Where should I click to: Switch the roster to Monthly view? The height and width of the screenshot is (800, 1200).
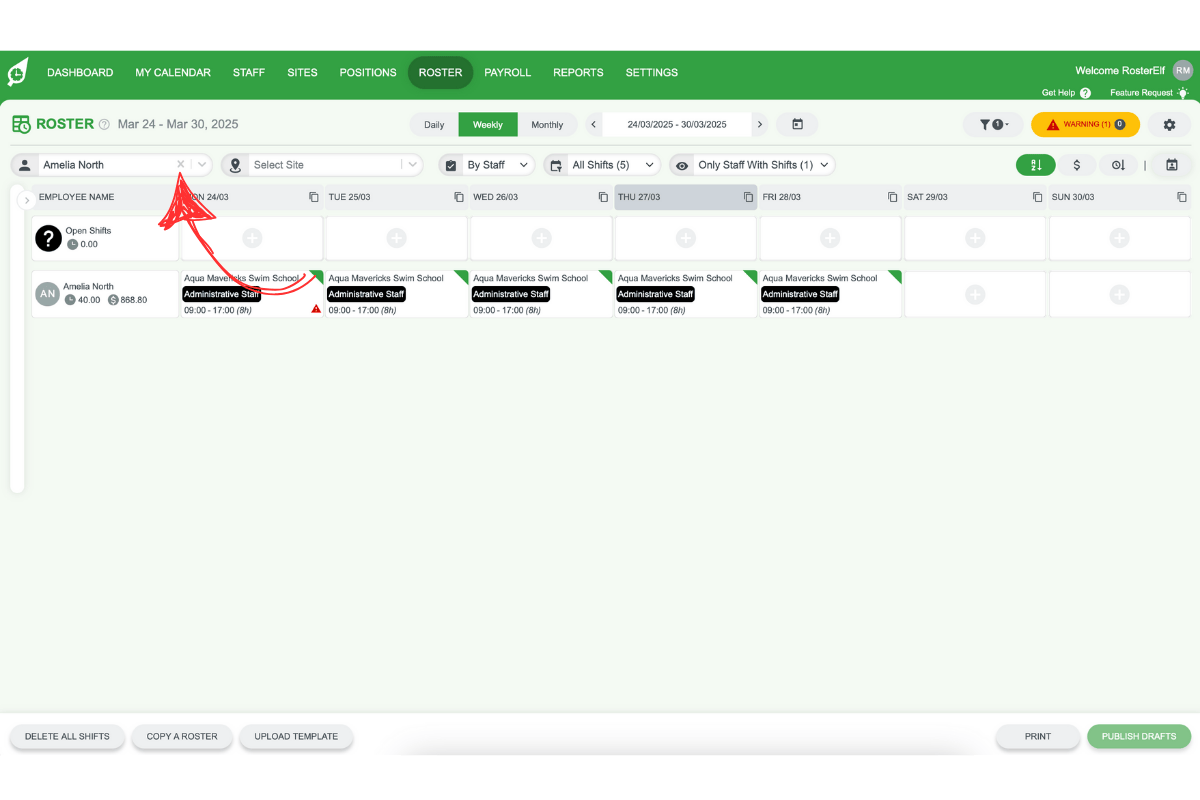tap(549, 124)
